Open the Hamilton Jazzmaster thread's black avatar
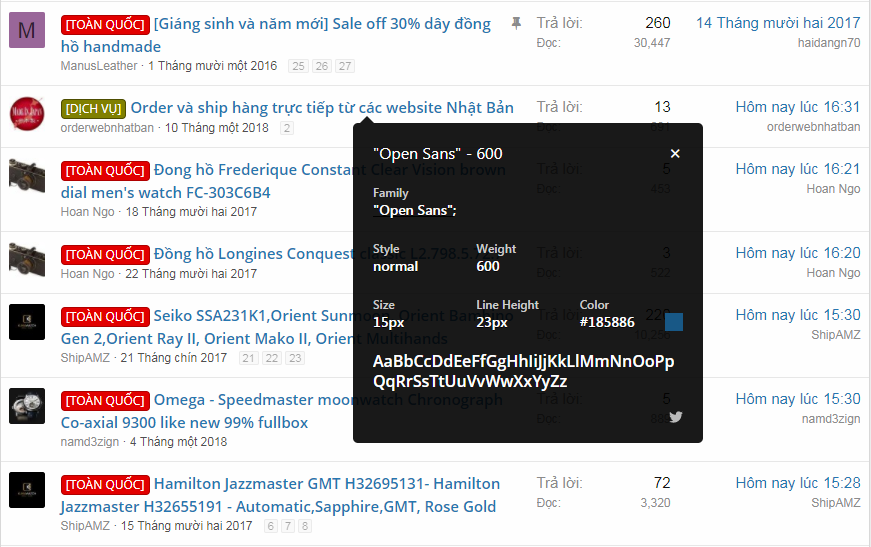The height and width of the screenshot is (547, 871). [27, 491]
